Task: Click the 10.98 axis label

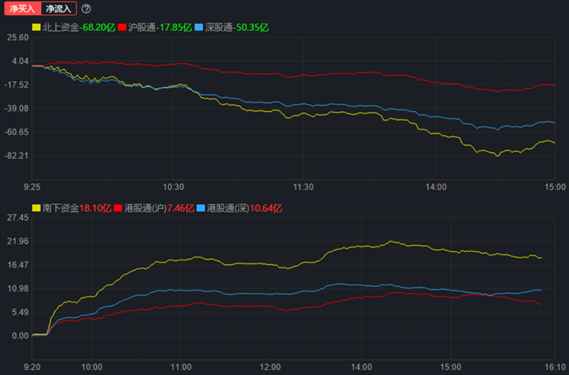Action: pos(18,289)
